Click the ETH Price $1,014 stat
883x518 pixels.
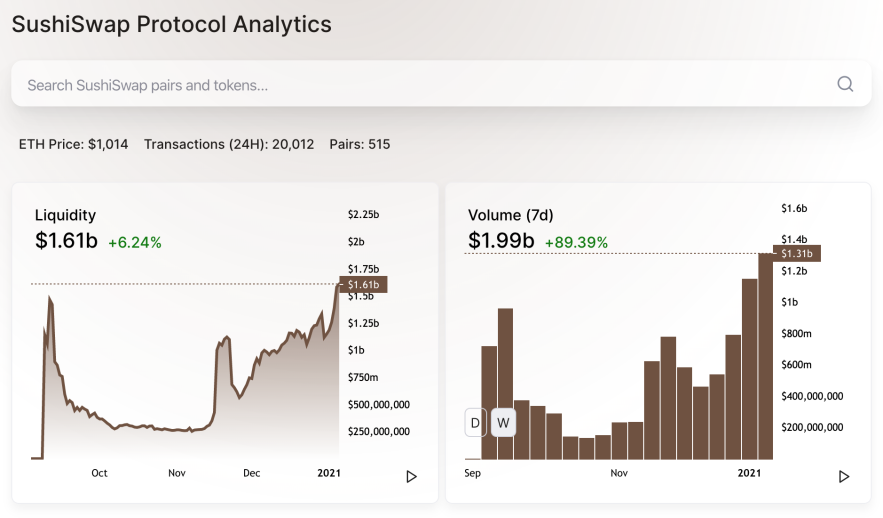73,144
